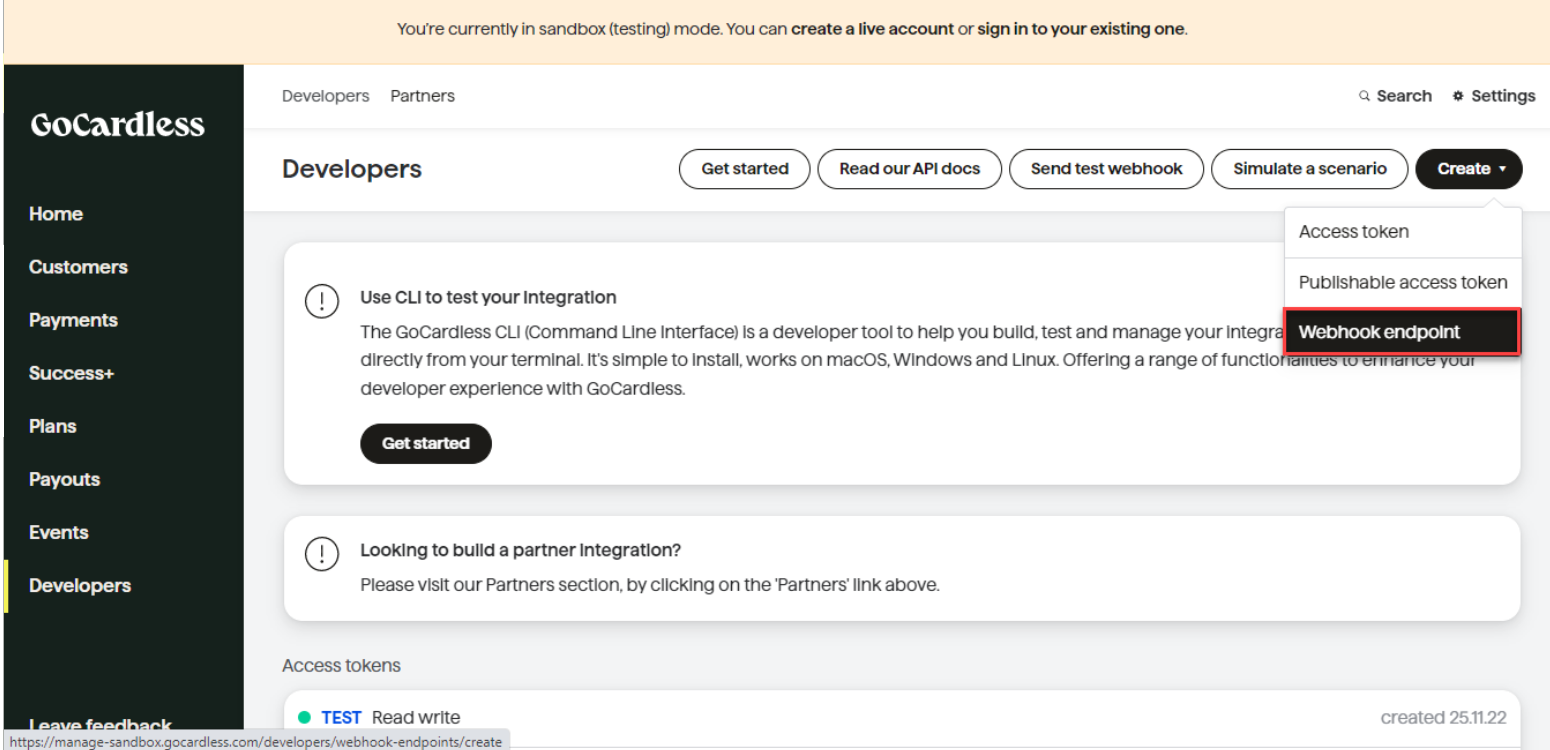The height and width of the screenshot is (750, 1550).
Task: Open the Developers top tab
Action: coord(326,96)
